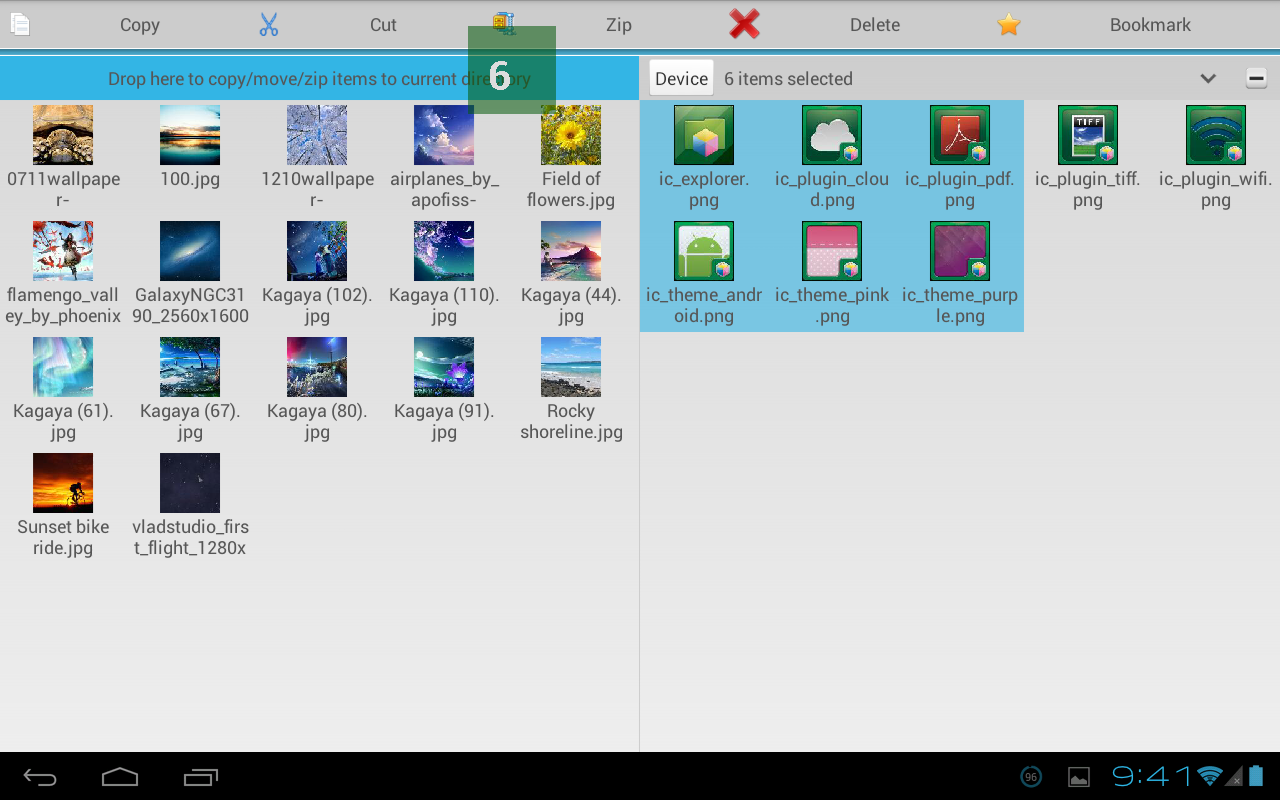The height and width of the screenshot is (800, 1280).
Task: Deselect the ic_theme_pink.png file
Action: (x=832, y=251)
